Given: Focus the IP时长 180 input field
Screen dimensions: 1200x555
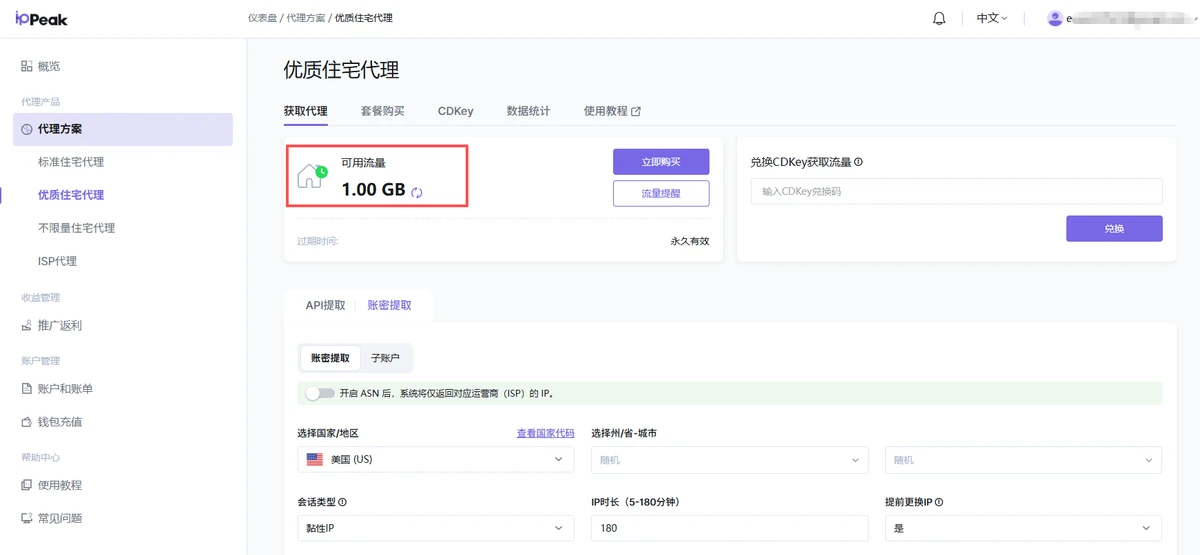Looking at the screenshot, I should (x=730, y=528).
